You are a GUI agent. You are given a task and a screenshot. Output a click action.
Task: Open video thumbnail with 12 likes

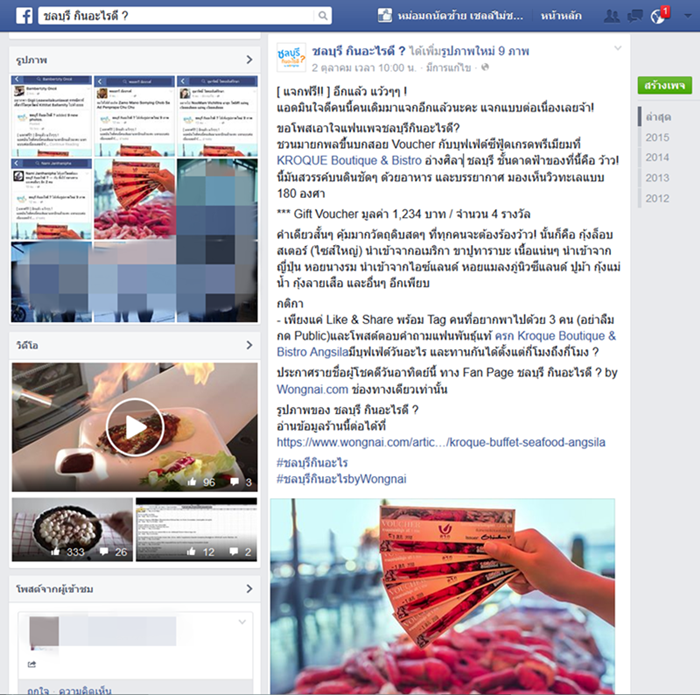click(x=196, y=529)
